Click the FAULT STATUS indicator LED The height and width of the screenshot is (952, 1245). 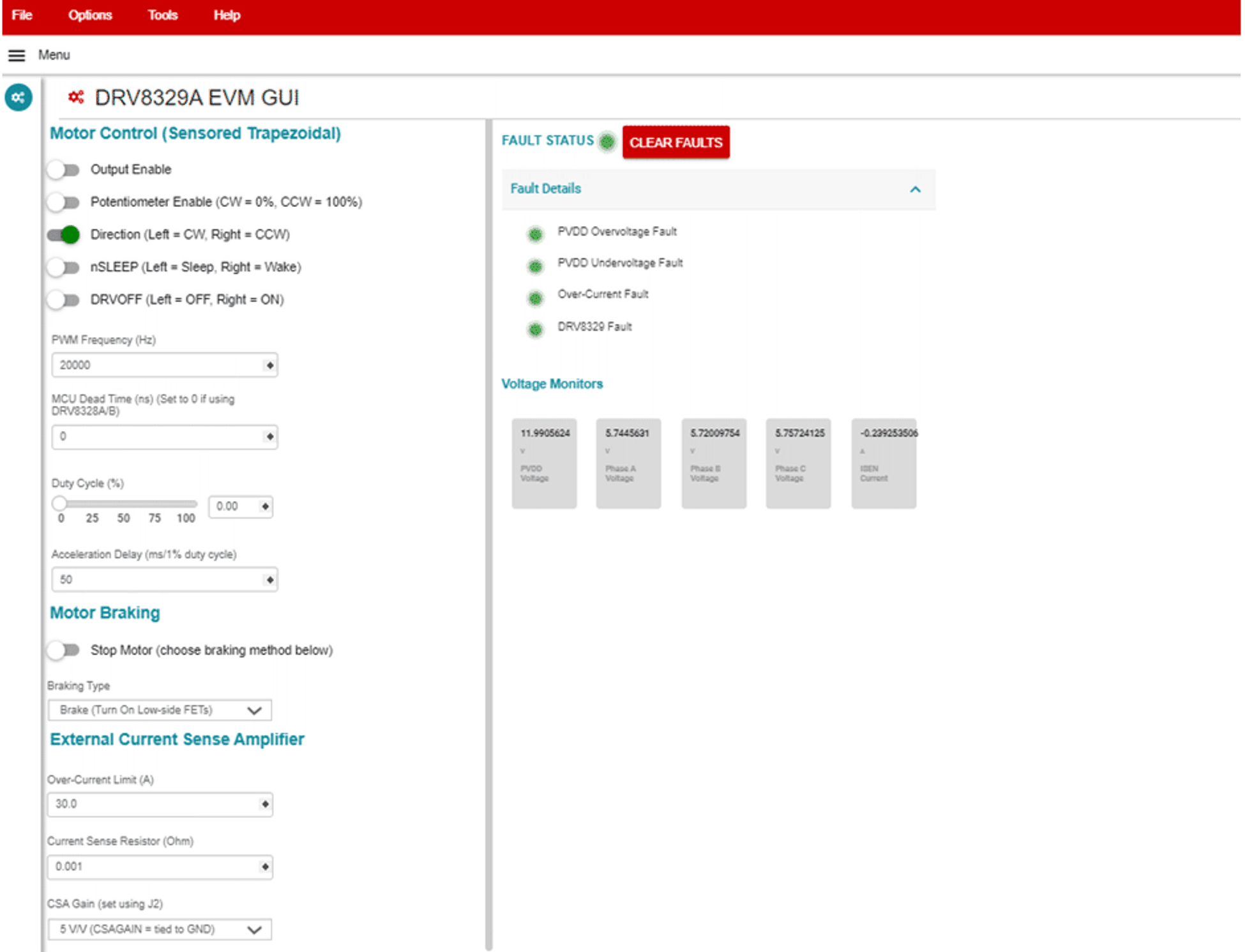pyautogui.click(x=607, y=141)
